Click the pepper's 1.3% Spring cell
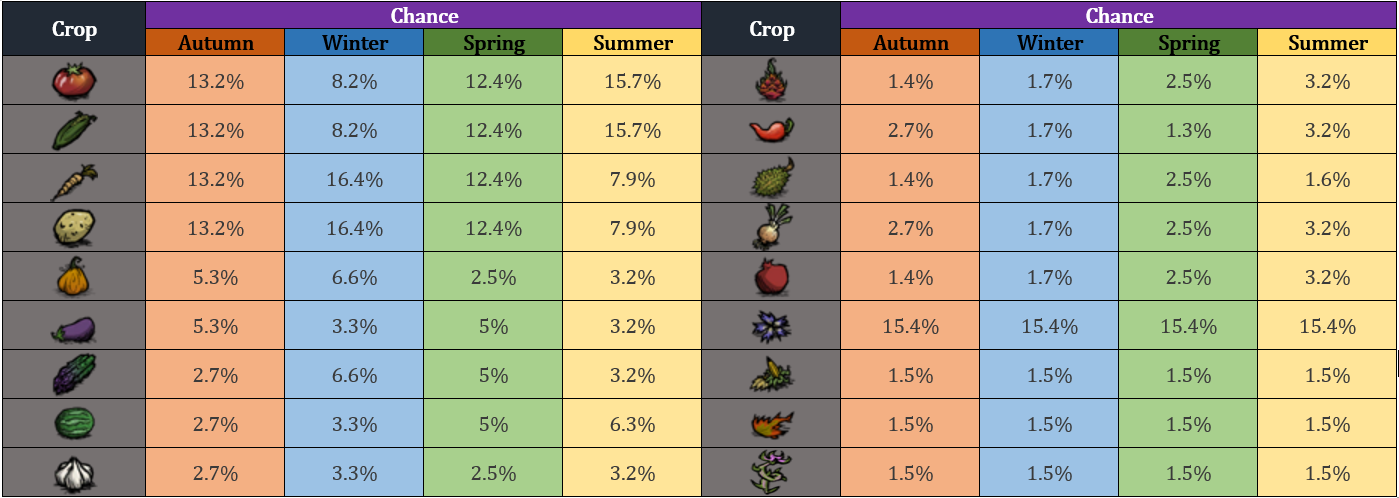 click(1188, 130)
